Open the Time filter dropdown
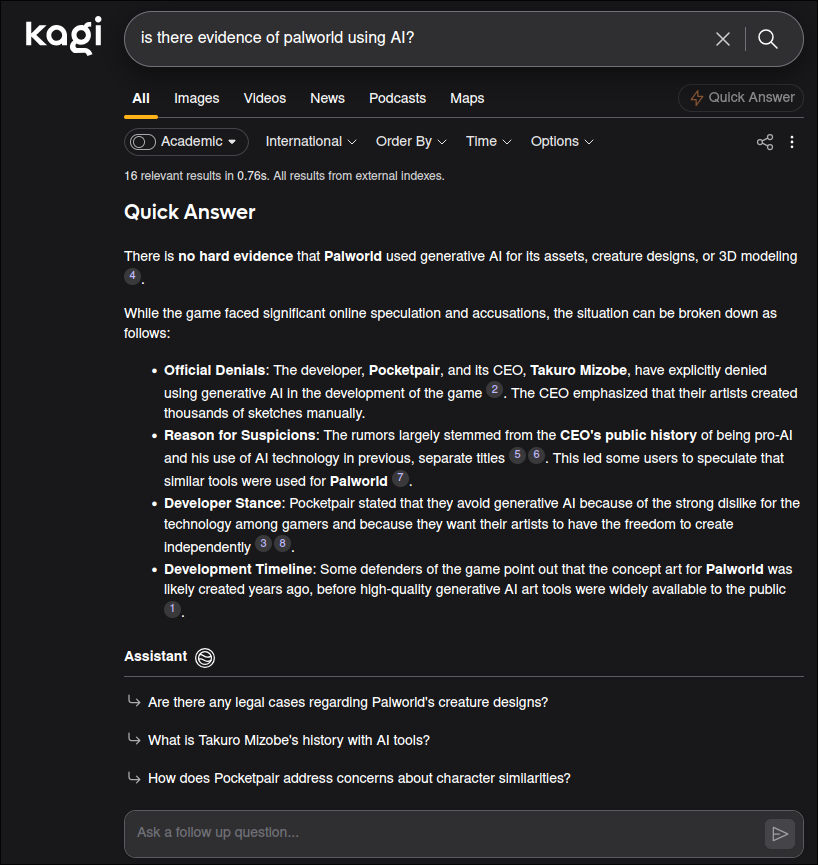Image resolution: width=818 pixels, height=865 pixels. click(489, 142)
